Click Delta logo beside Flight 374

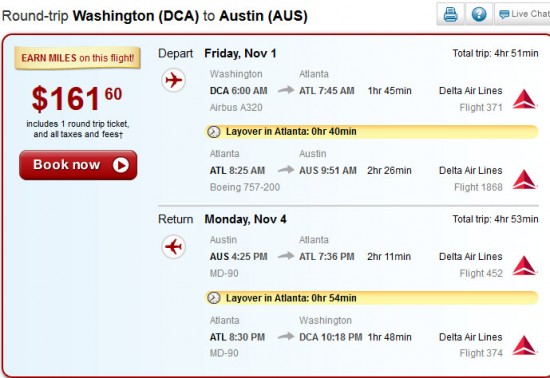[x=524, y=345]
